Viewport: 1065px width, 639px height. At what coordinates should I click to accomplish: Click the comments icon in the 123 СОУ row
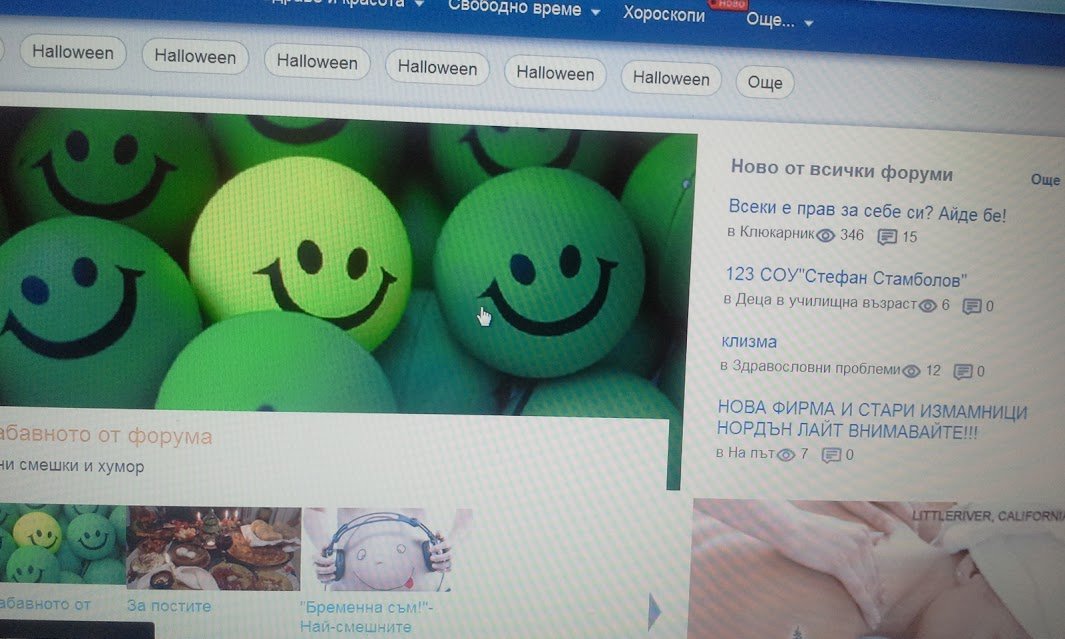972,306
